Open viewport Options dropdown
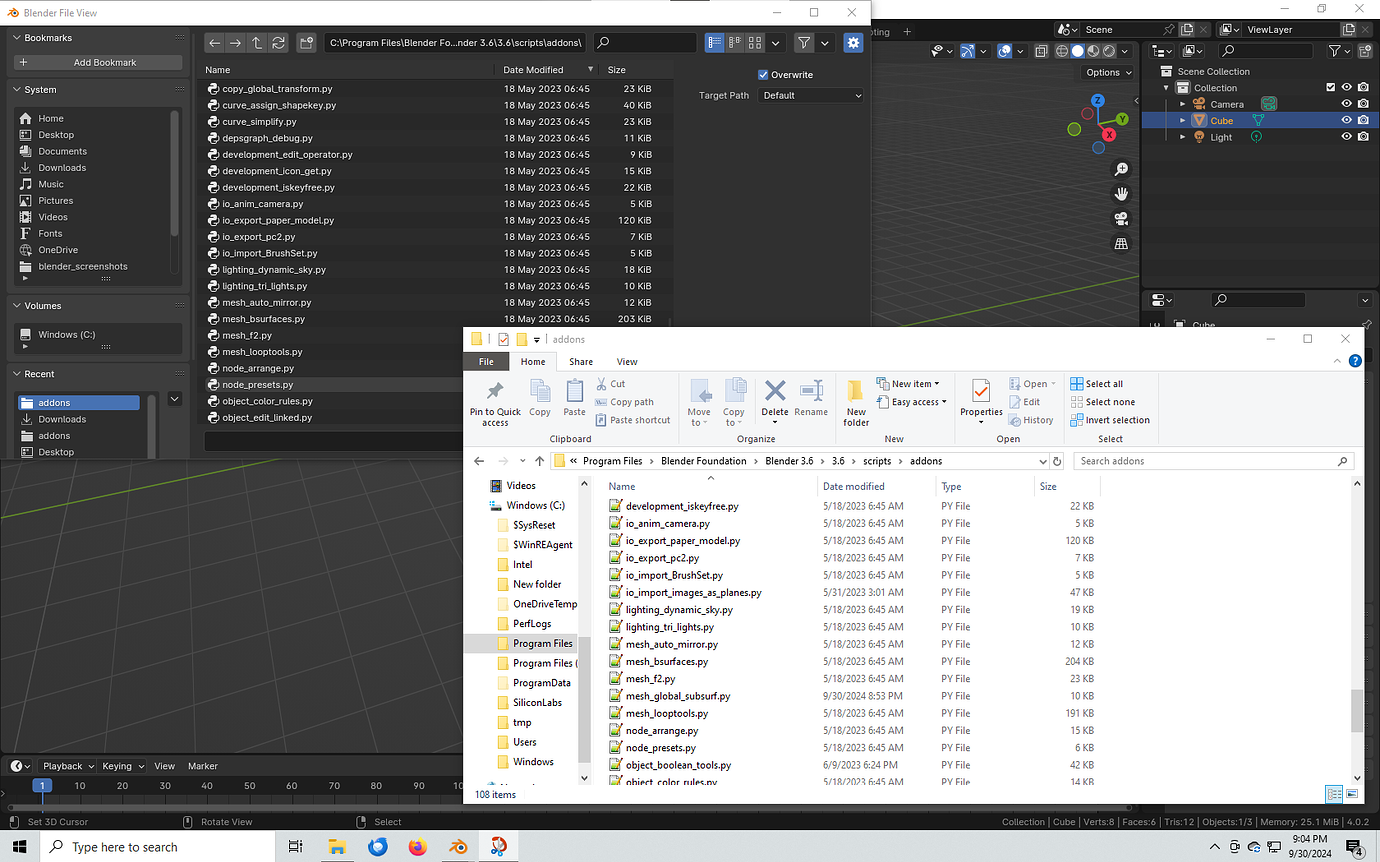This screenshot has width=1380, height=862. pyautogui.click(x=1108, y=72)
